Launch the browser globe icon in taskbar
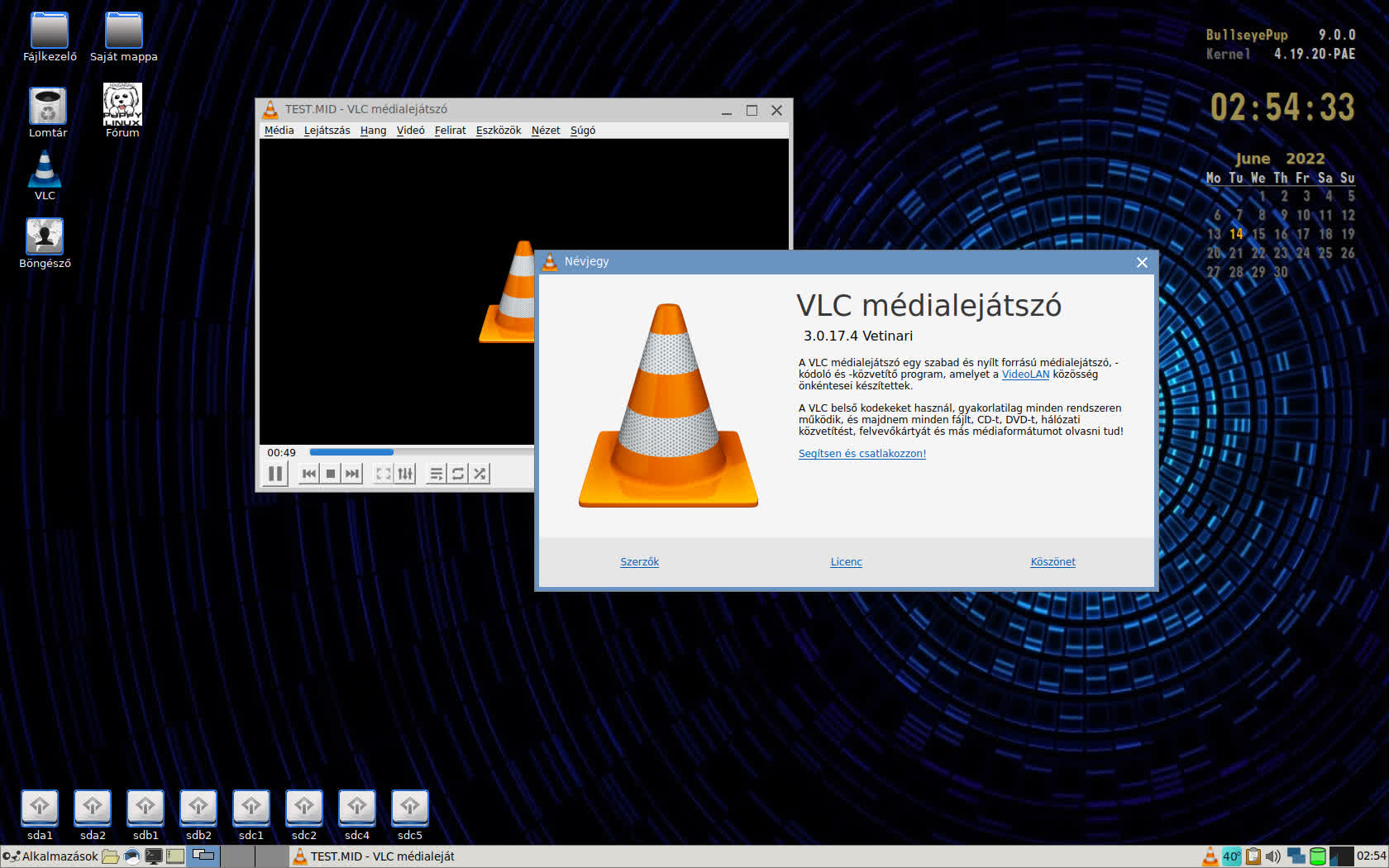 point(132,856)
